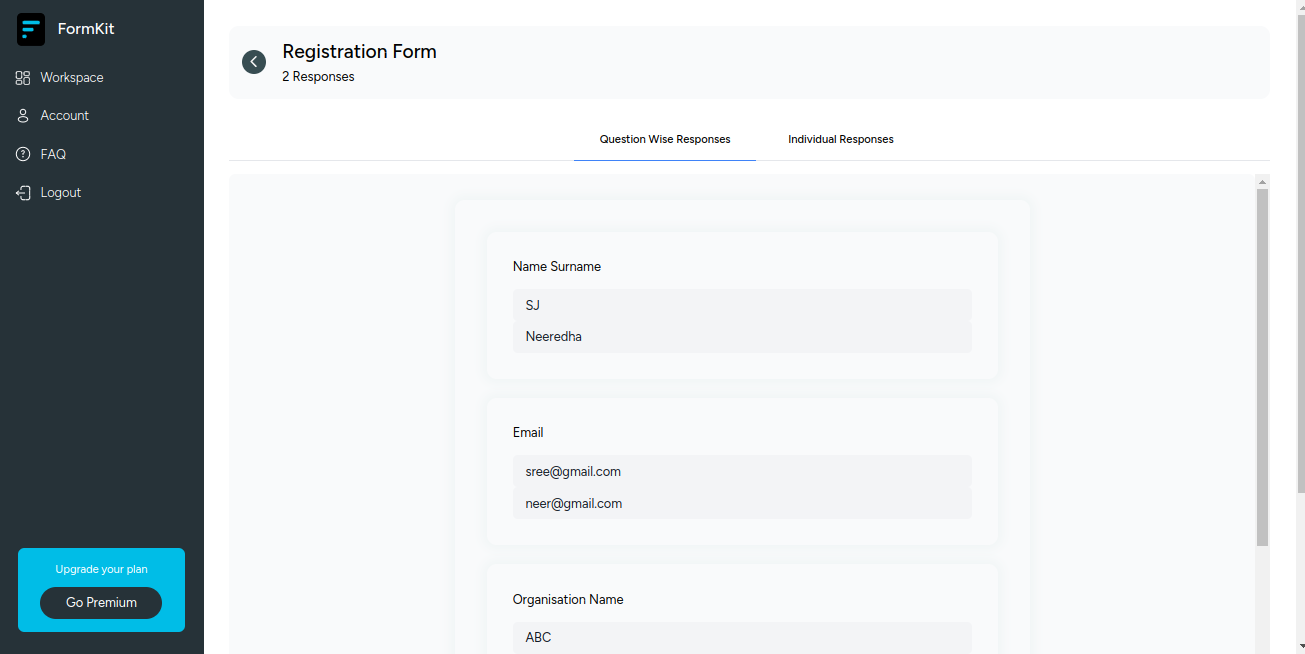
Task: Switch to Individual Responses tab
Action: tap(841, 139)
